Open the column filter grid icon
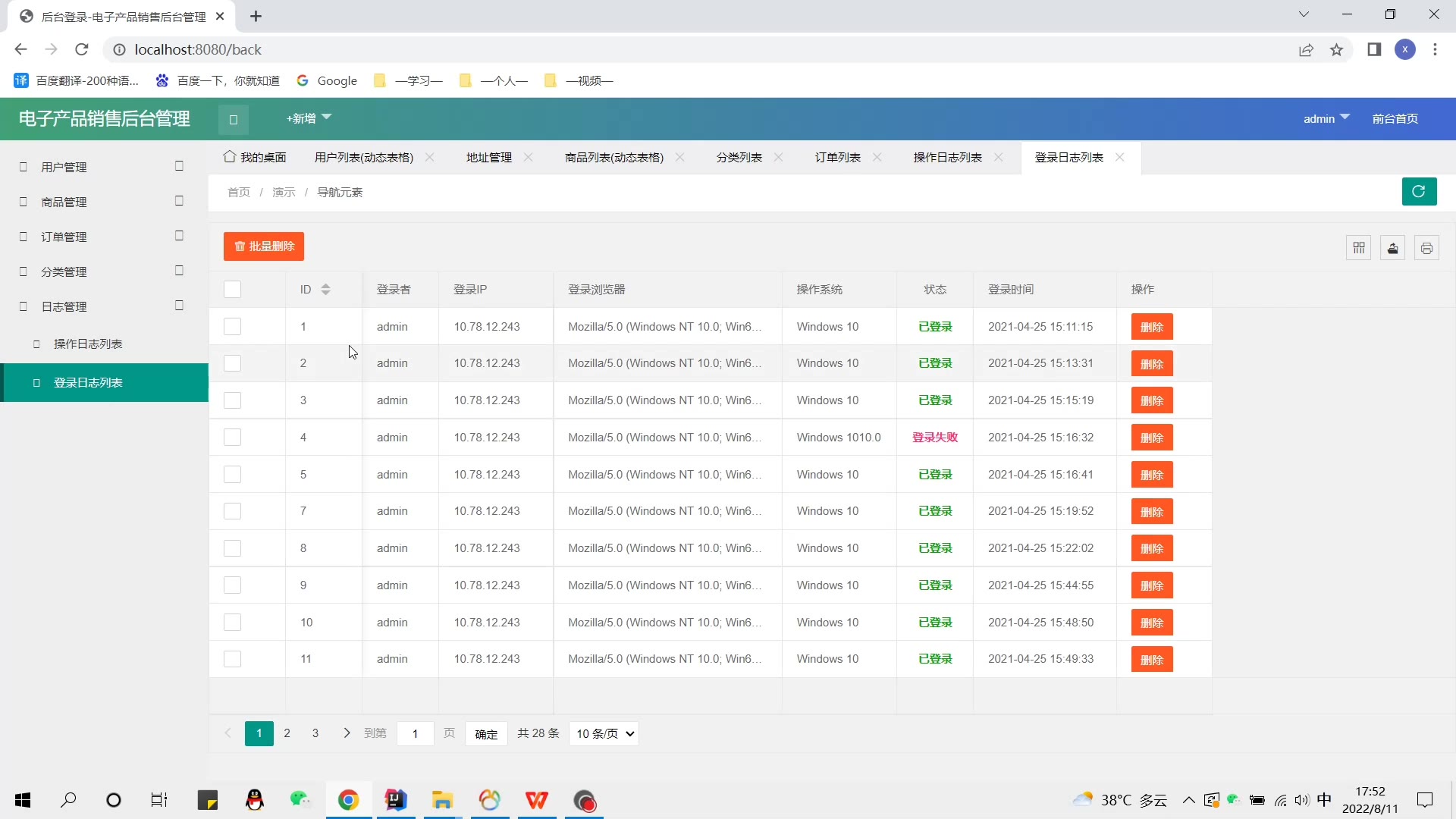The image size is (1456, 819). coord(1359,248)
